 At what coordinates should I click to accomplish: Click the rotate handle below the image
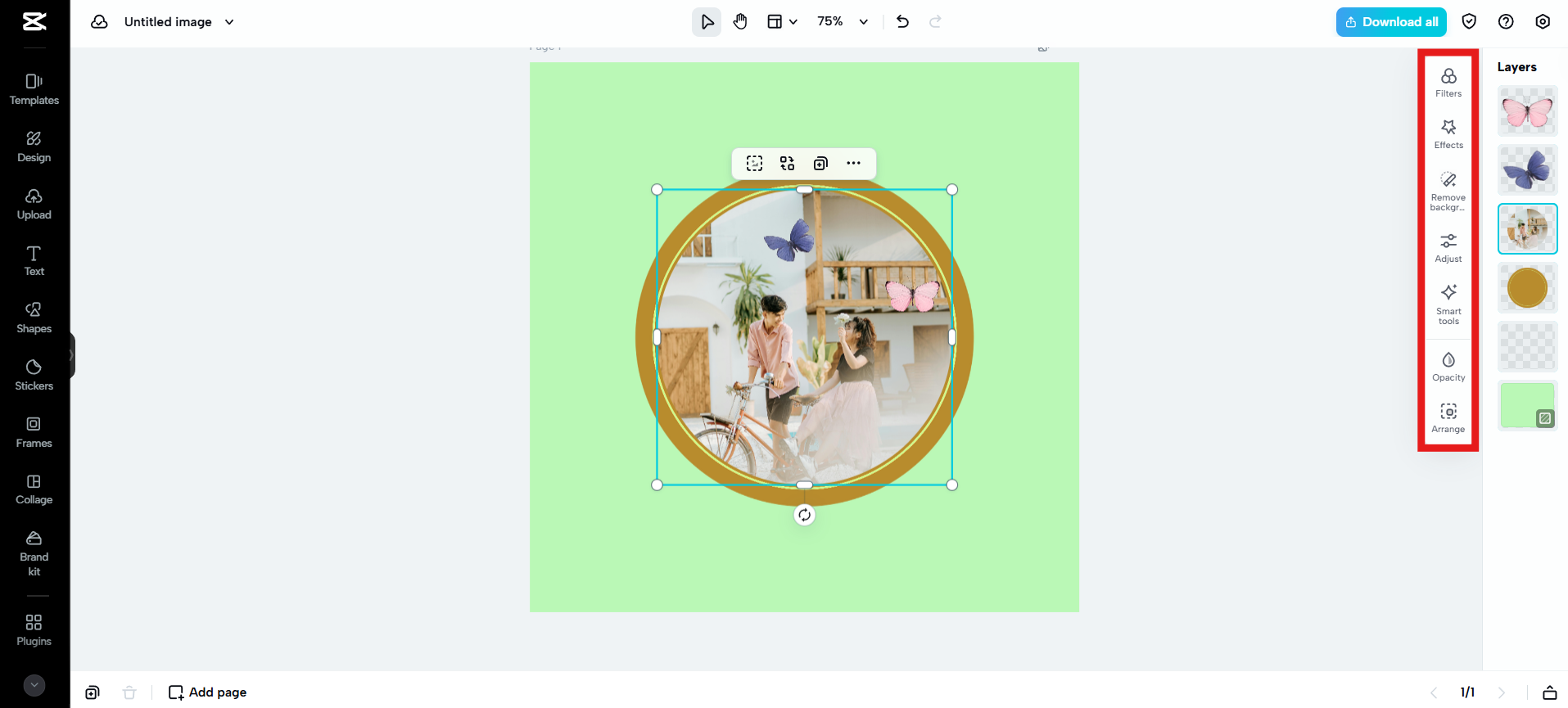click(x=805, y=515)
